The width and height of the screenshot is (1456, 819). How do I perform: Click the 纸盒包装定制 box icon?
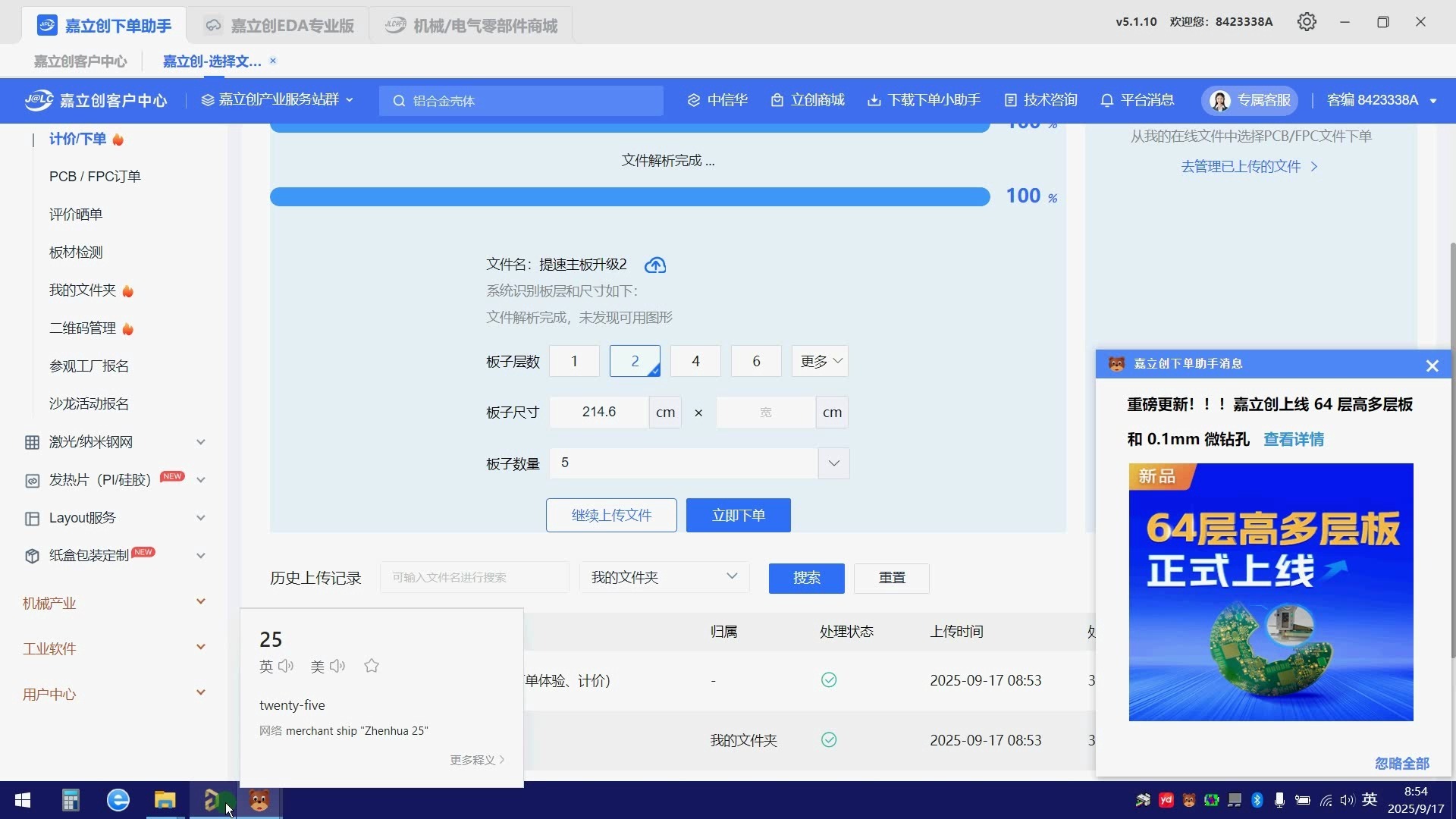tap(32, 556)
